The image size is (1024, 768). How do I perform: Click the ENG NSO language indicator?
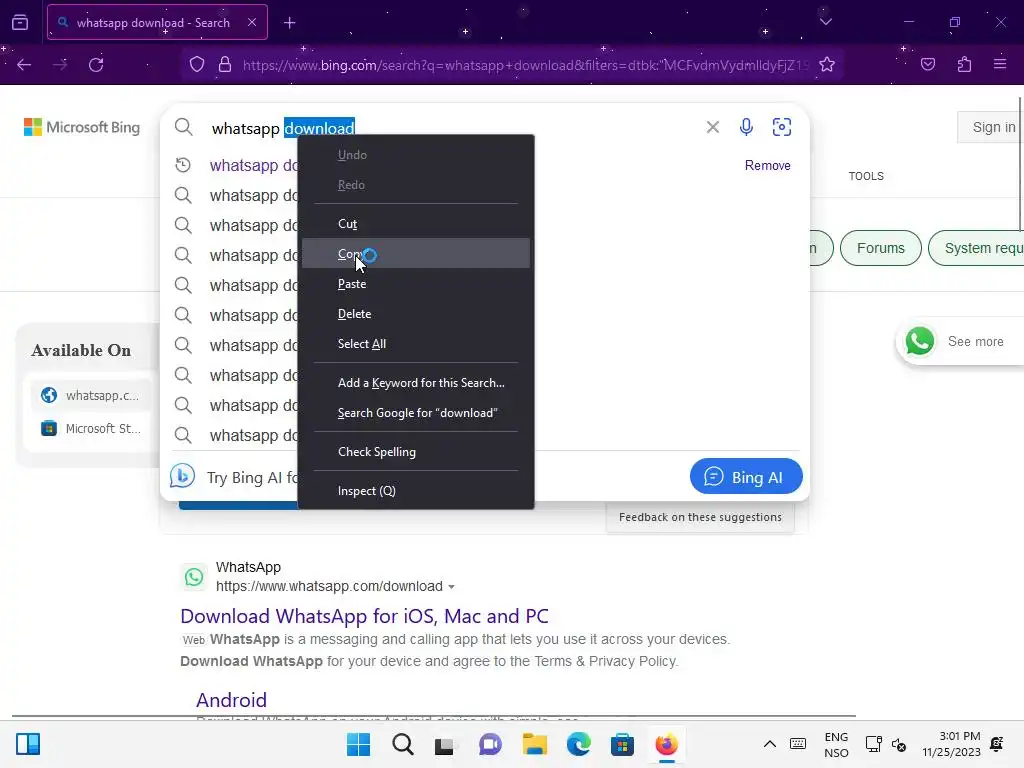click(836, 744)
